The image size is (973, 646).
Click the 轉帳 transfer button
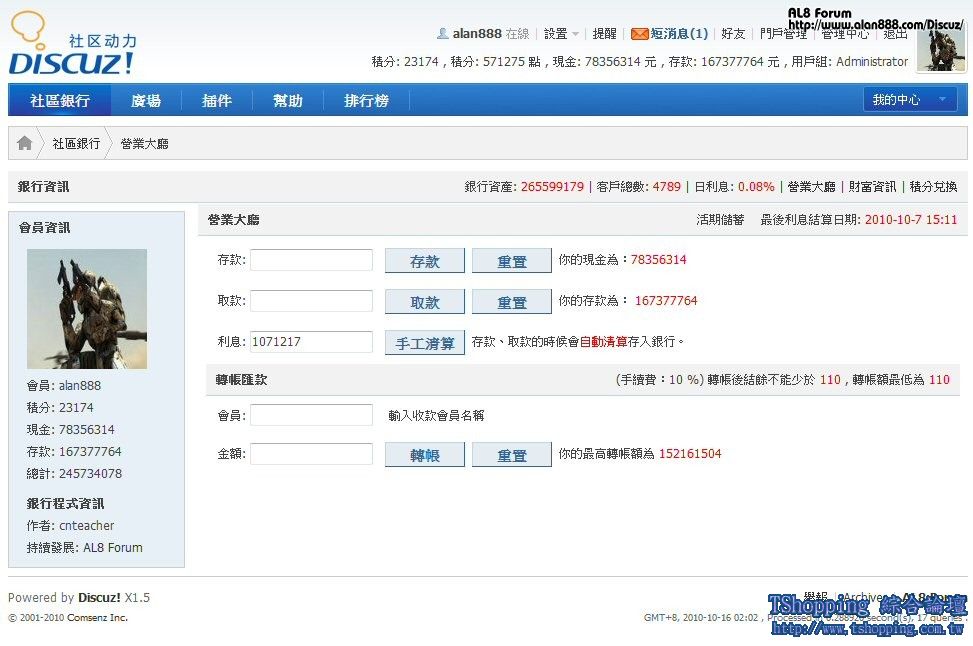[x=425, y=455]
